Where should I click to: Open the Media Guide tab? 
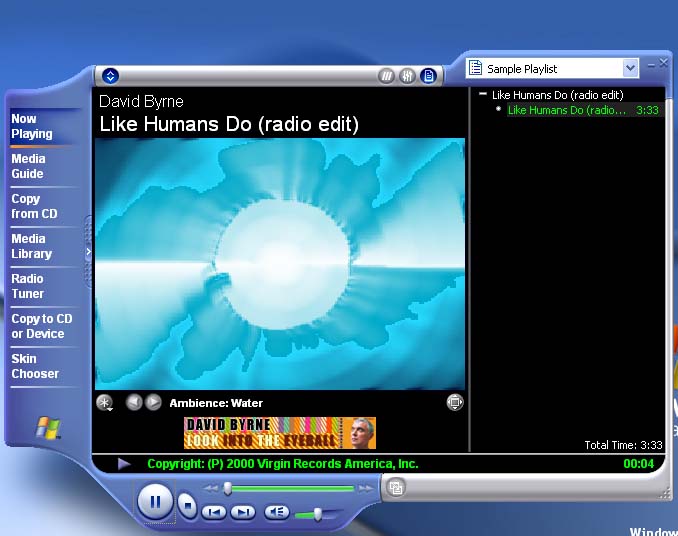click(x=28, y=166)
